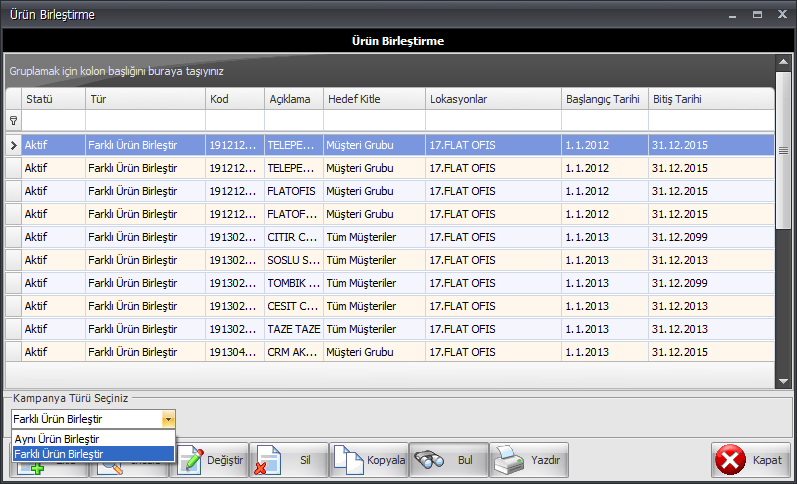Click the group-by panel drop area

(390, 72)
